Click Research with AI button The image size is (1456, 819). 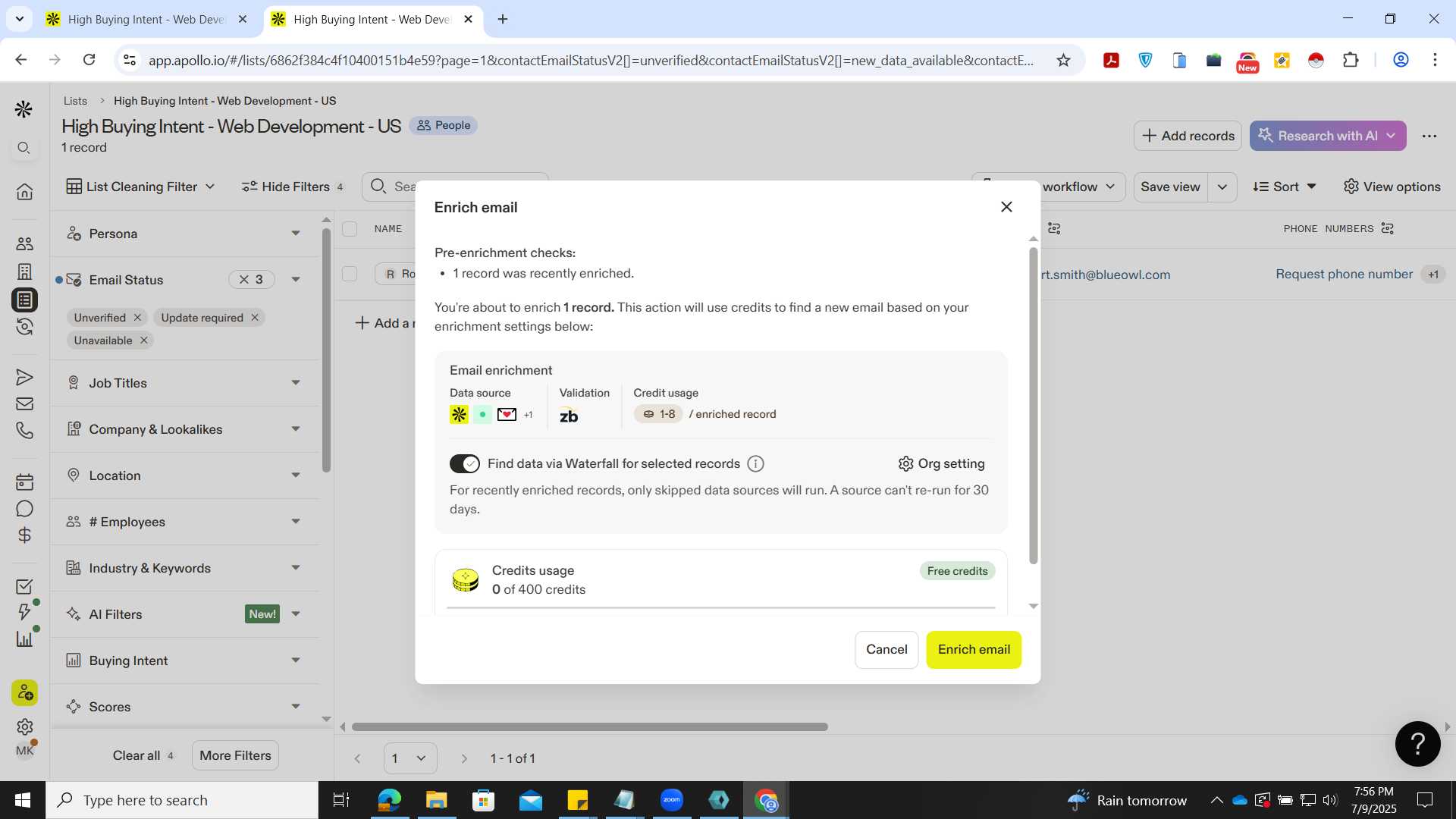(x=1328, y=136)
